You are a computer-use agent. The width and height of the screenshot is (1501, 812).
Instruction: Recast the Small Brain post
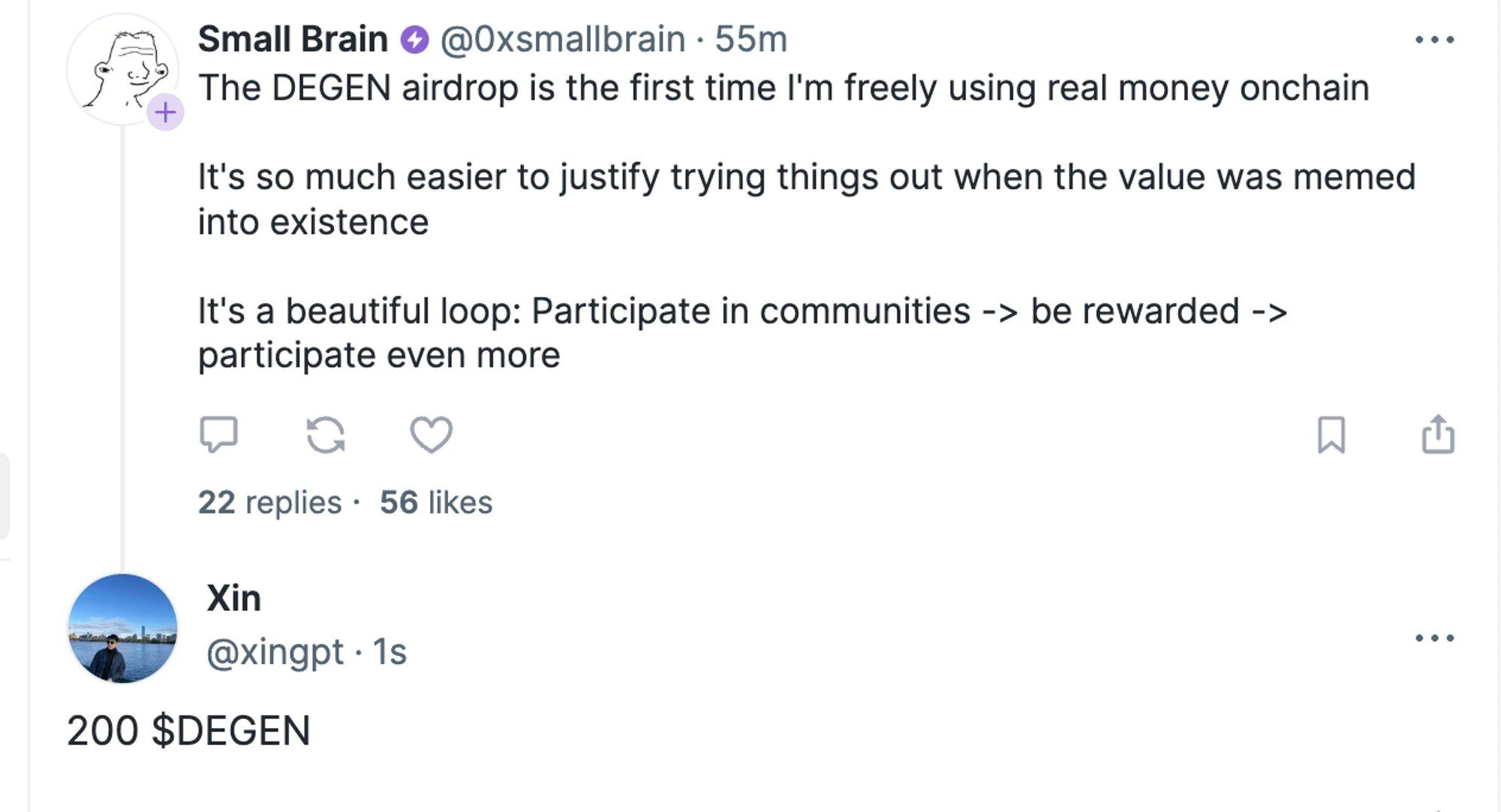(x=326, y=435)
